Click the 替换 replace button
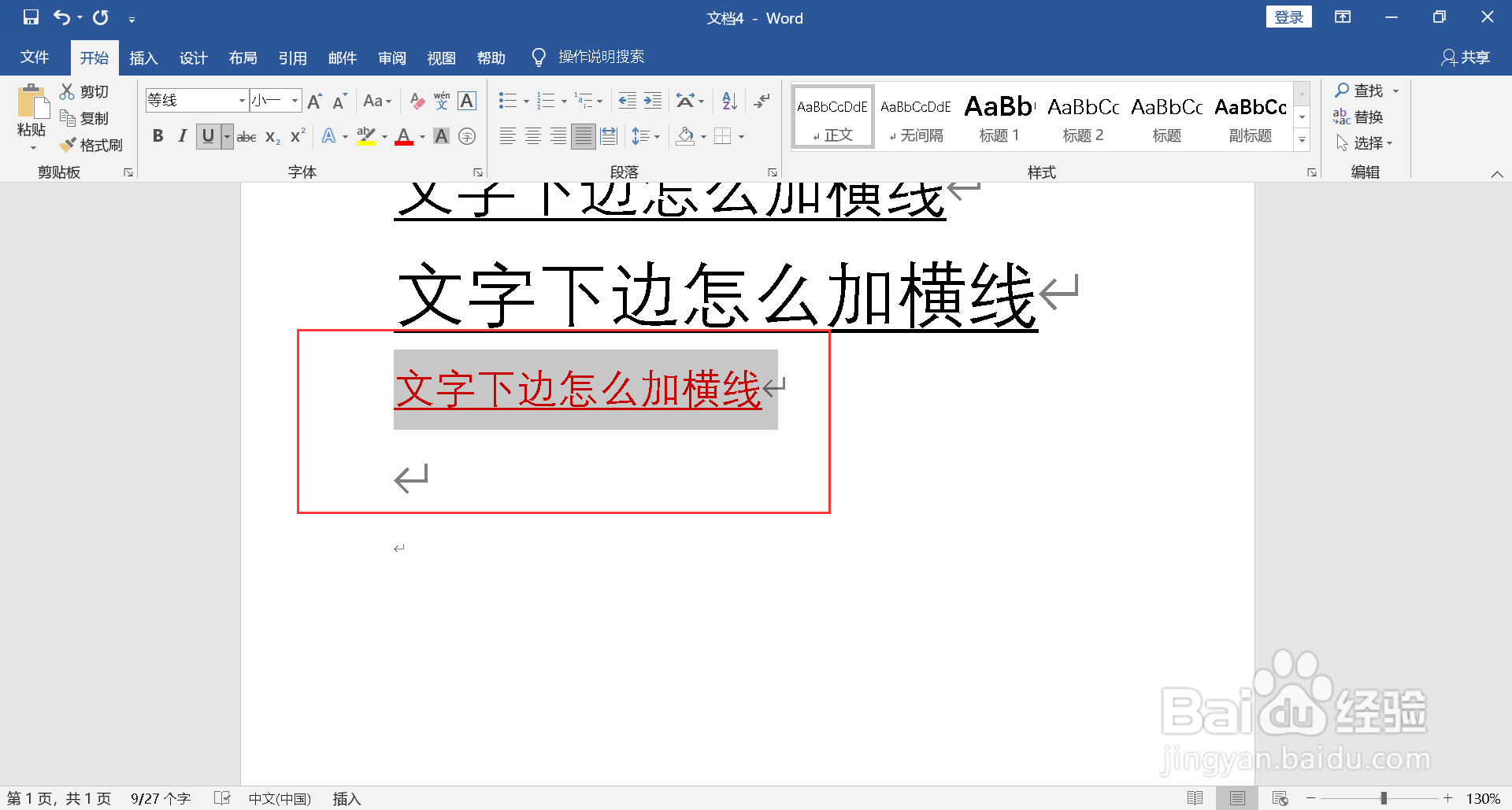This screenshot has height=810, width=1512. [1358, 117]
